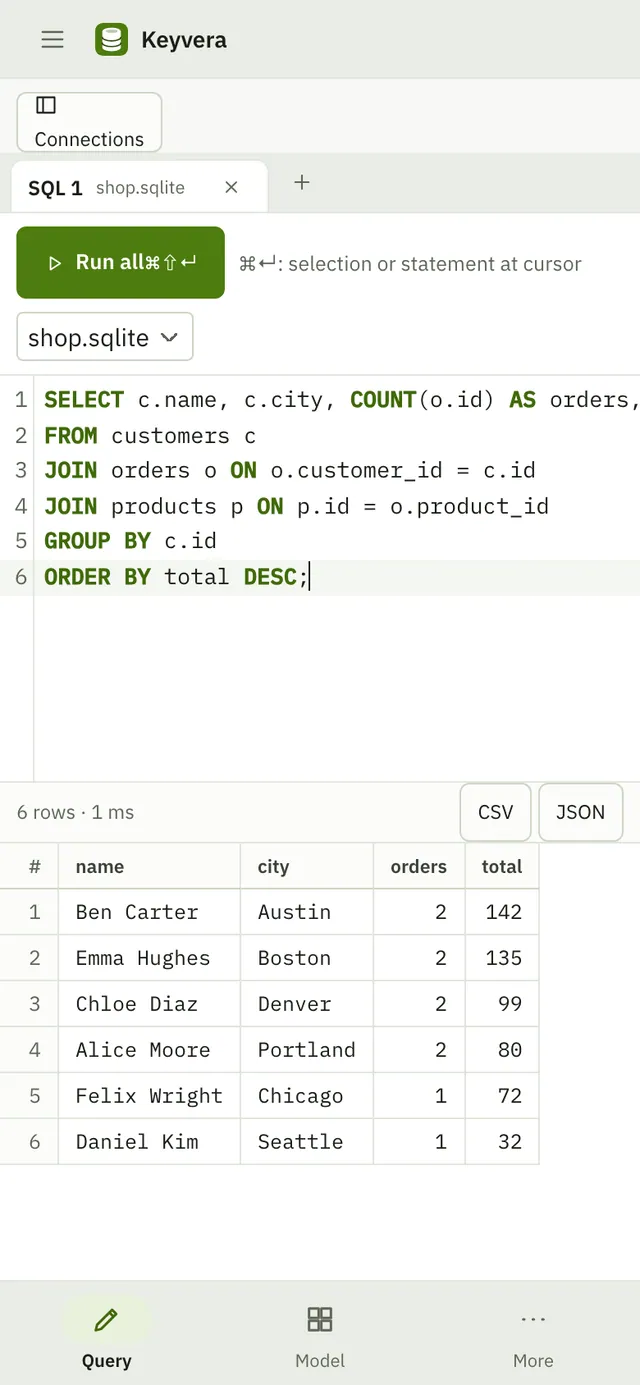This screenshot has width=640, height=1385.
Task: Select the Chicago city cell
Action: [x=307, y=1096]
